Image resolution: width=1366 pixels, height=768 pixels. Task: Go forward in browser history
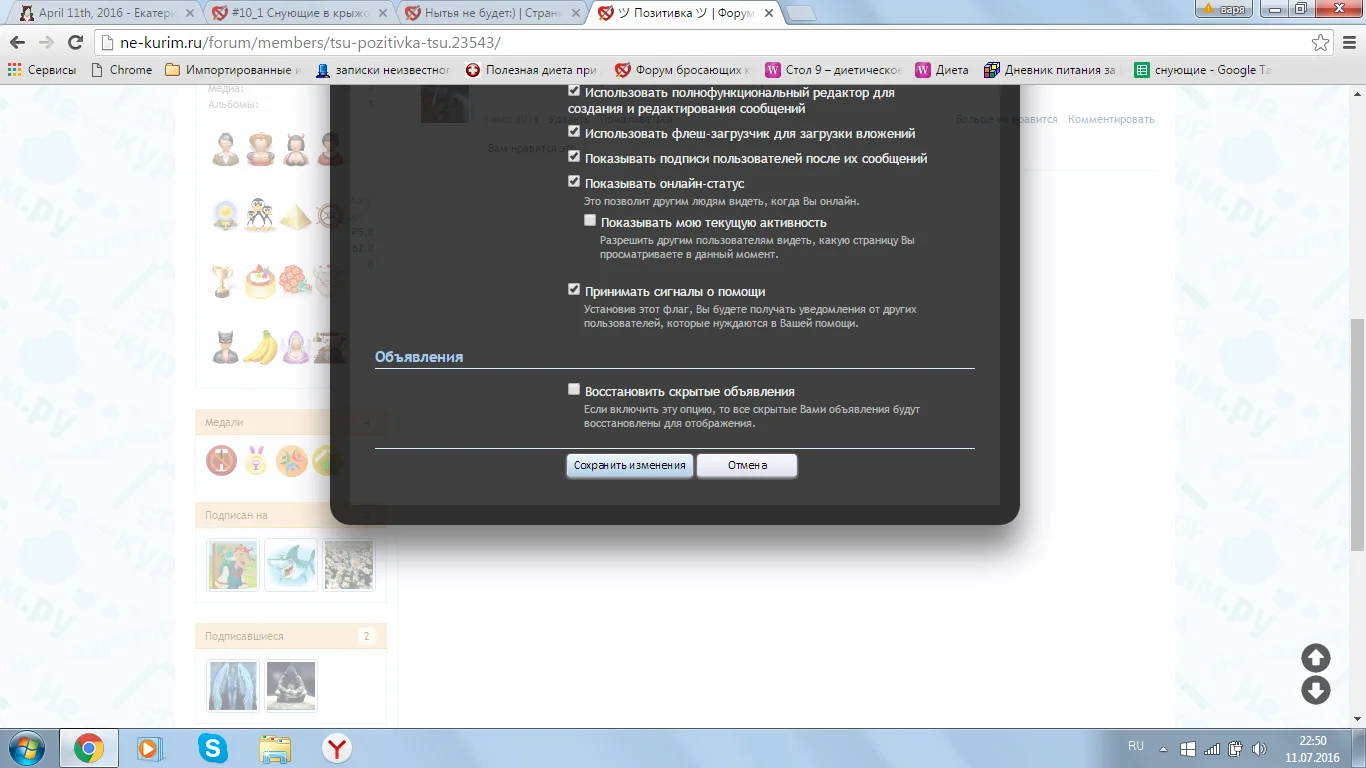click(46, 43)
